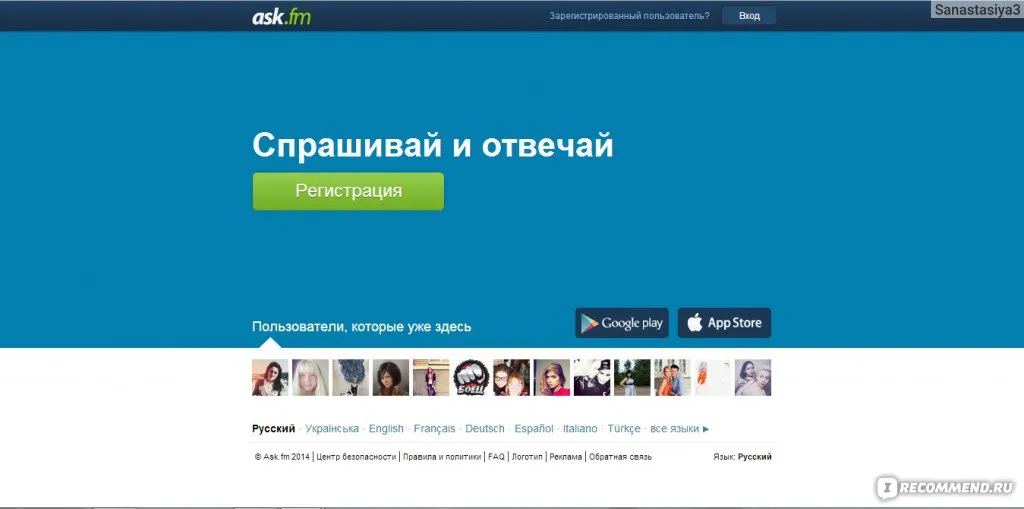Image resolution: width=1024 pixels, height=509 pixels.
Task: Open avatar of girl standing among trees
Action: click(x=632, y=378)
